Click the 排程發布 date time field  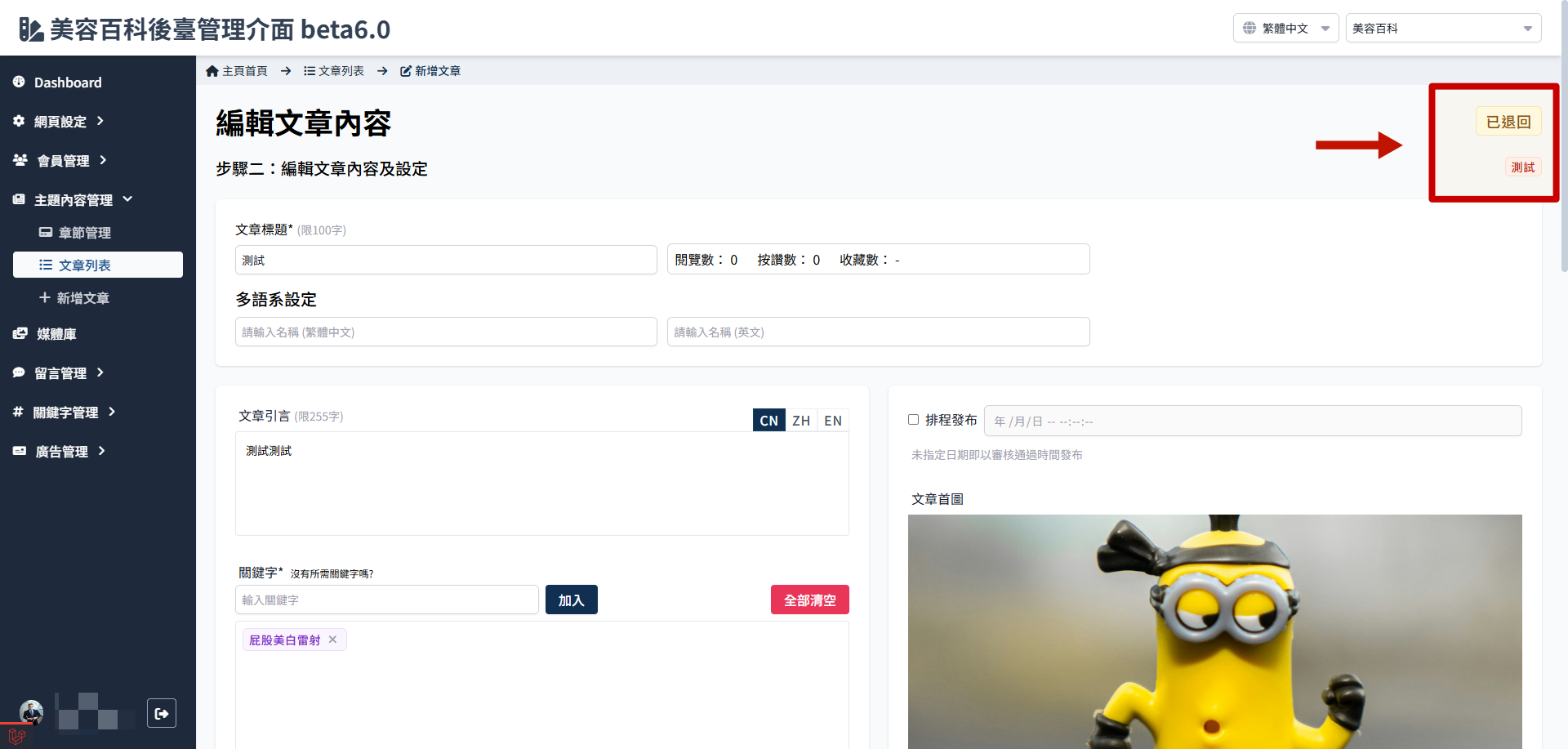pos(1253,421)
